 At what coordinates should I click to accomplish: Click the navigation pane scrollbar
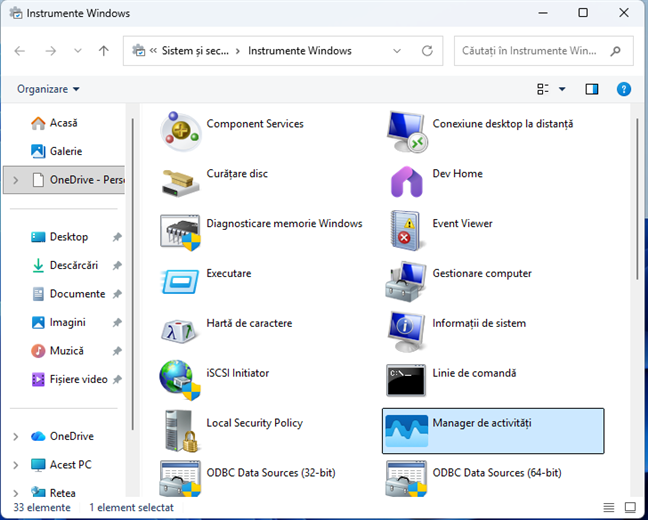pos(133,274)
